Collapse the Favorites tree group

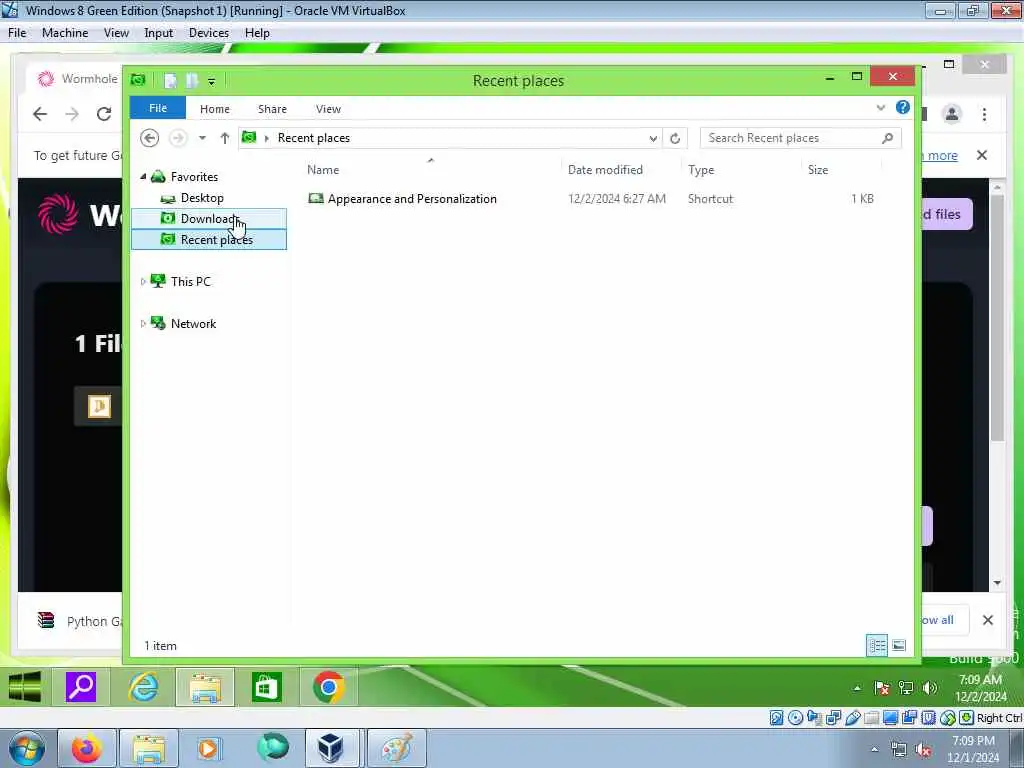pos(143,176)
